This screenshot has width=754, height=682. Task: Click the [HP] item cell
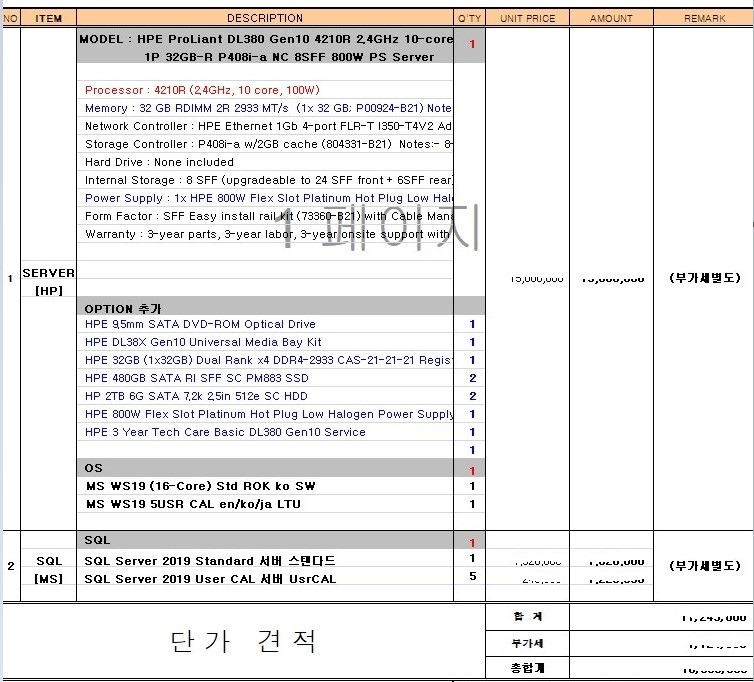pyautogui.click(x=48, y=290)
